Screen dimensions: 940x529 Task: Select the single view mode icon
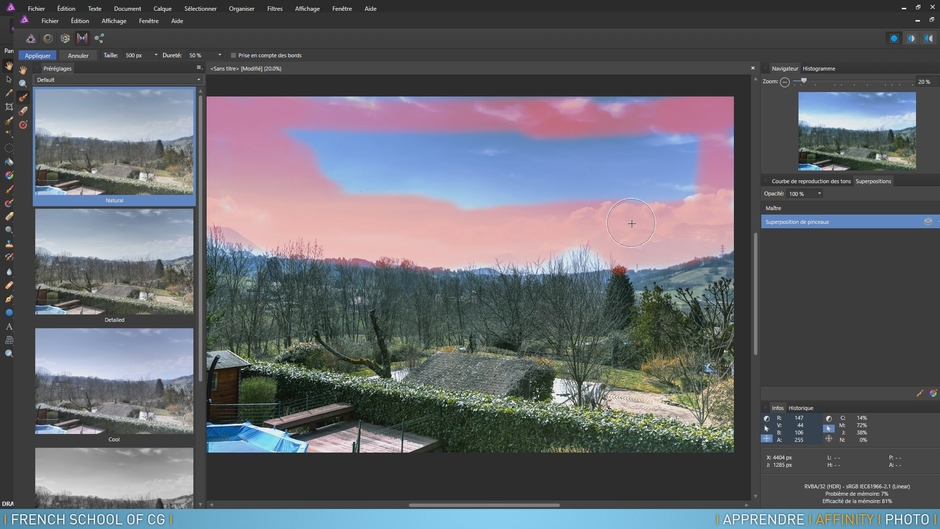(894, 38)
